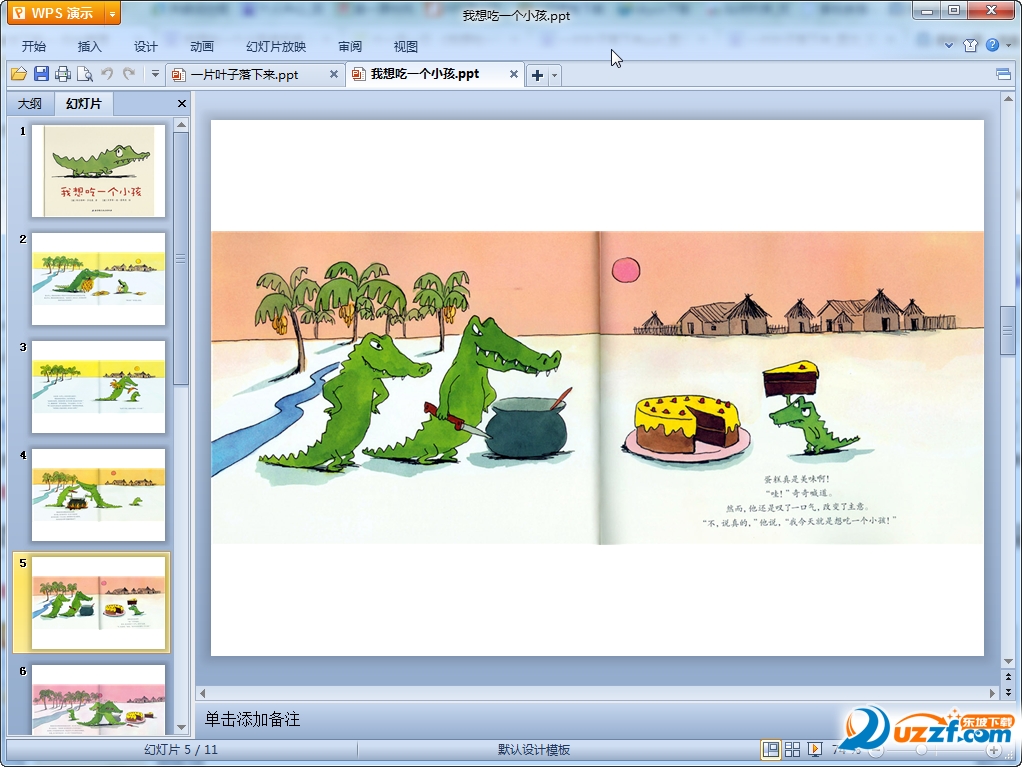Go to previous slide with double-up arrow
The height and width of the screenshot is (767, 1022).
[1008, 677]
